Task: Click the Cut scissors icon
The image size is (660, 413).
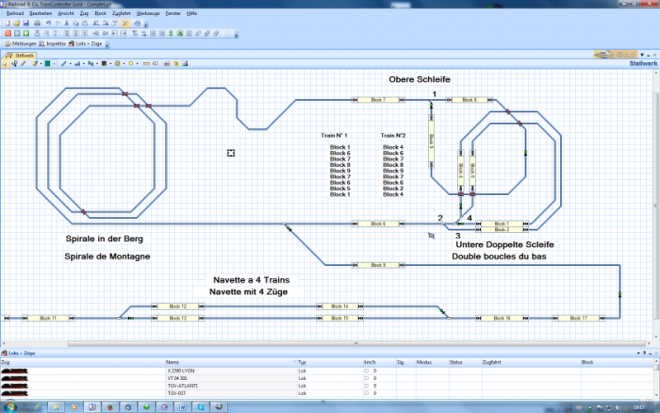Action: (x=67, y=24)
